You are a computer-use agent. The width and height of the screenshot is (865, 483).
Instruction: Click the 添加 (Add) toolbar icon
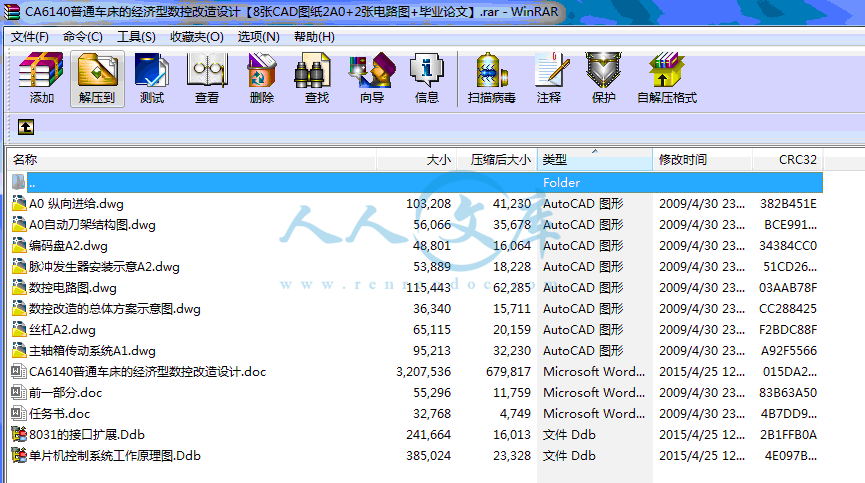pos(41,71)
